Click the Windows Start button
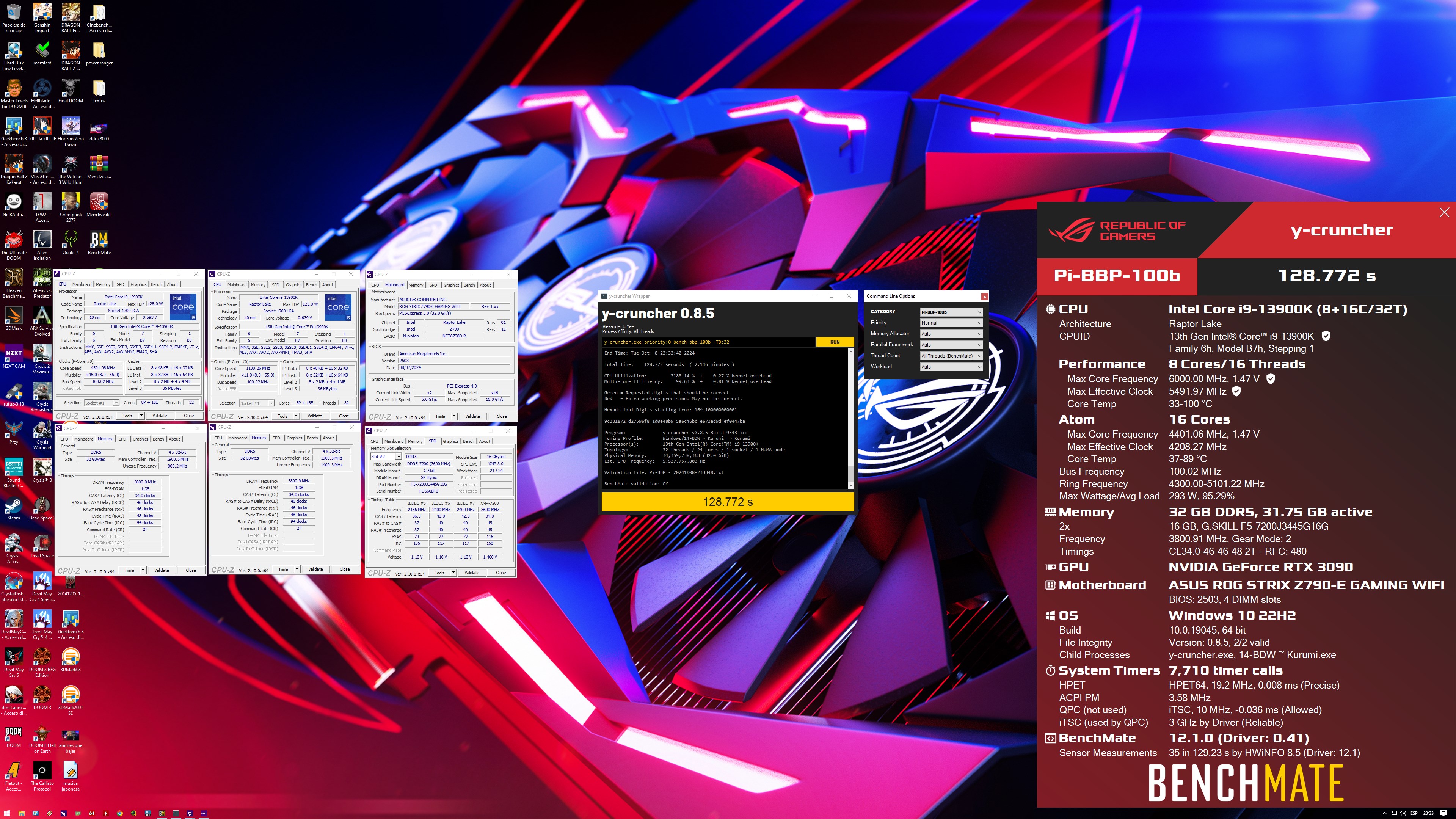1456x819 pixels. click(7, 813)
